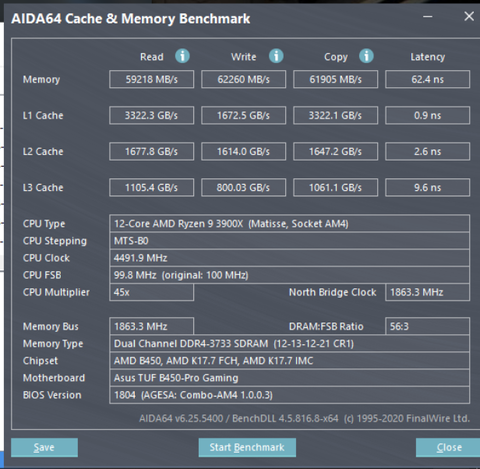This screenshot has width=480, height=469.
Task: Start the benchmark run
Action: coord(247,447)
